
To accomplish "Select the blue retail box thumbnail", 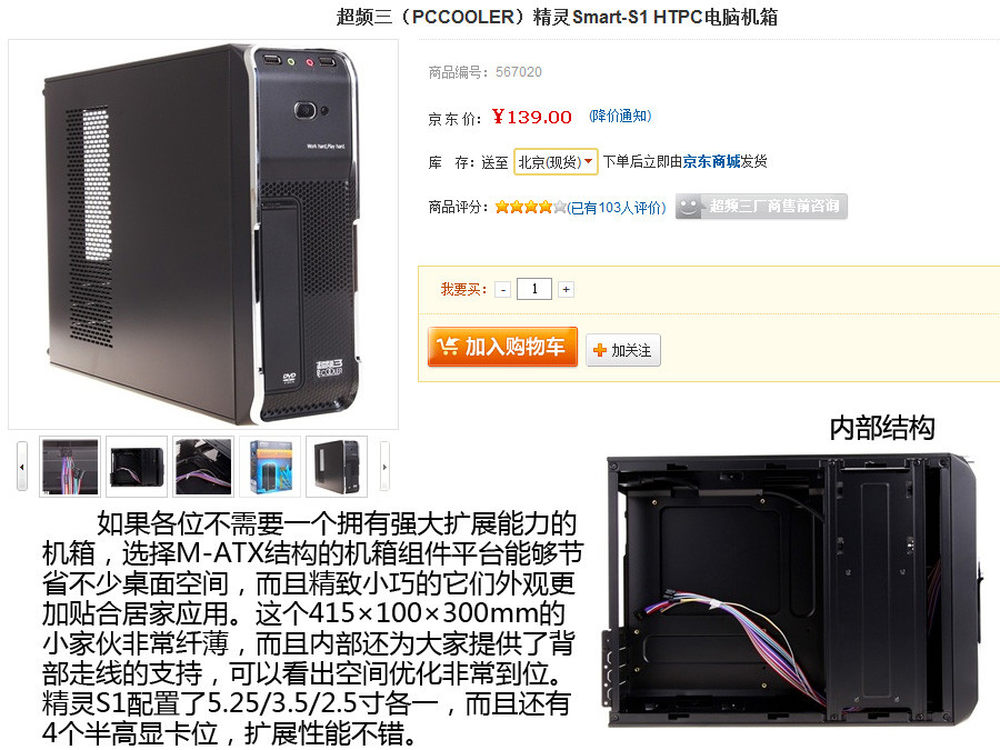I will [270, 467].
